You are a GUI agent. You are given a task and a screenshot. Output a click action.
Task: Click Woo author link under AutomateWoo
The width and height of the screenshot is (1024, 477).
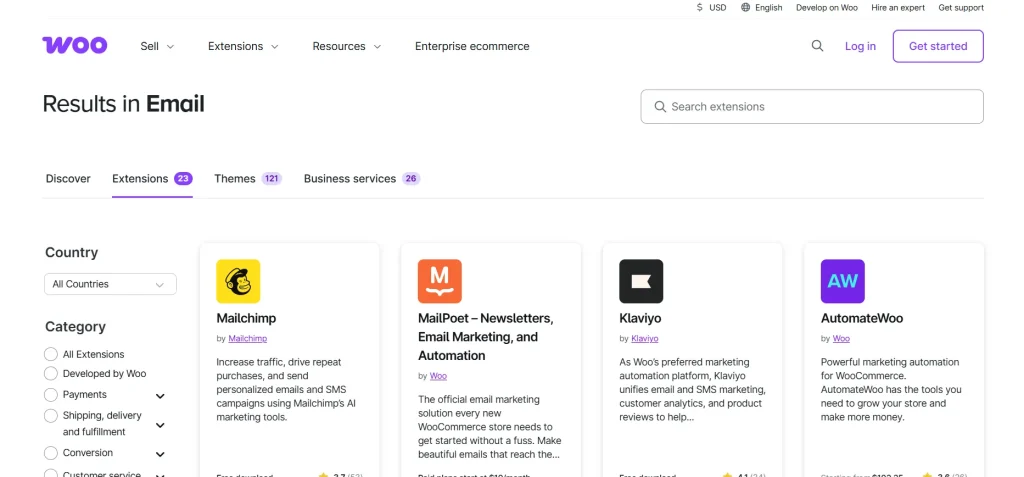coord(841,338)
